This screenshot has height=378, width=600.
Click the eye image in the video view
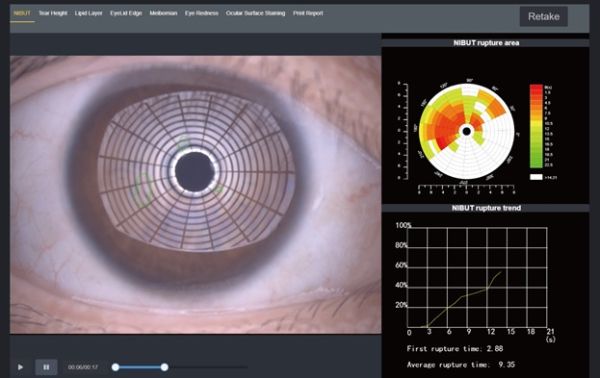pos(196,195)
